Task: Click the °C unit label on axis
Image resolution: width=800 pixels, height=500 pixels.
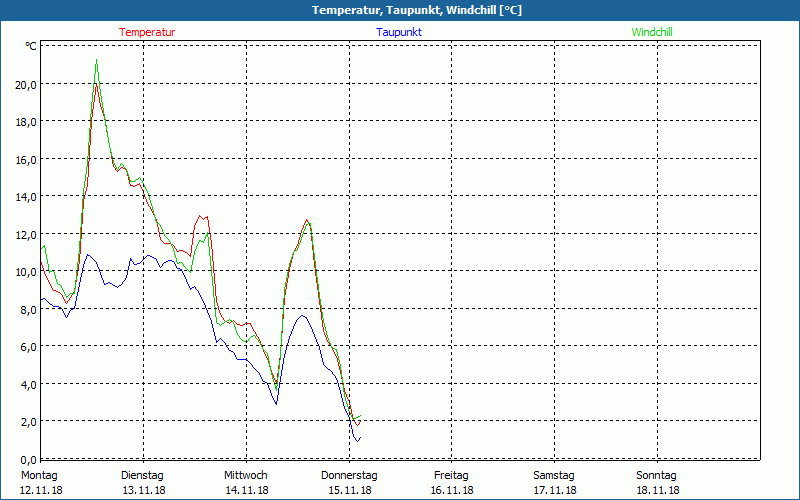Action: pos(30,46)
